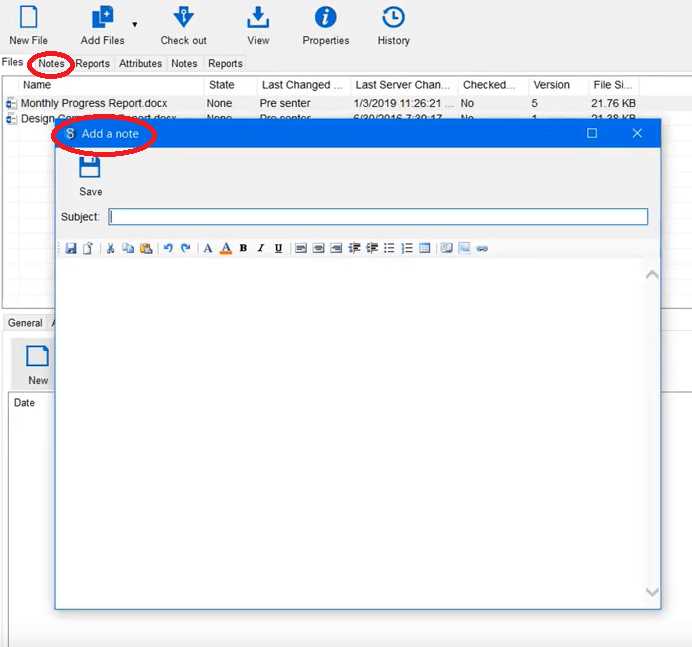The width and height of the screenshot is (692, 647).
Task: Close the Add a note dialog
Action: pyautogui.click(x=637, y=133)
